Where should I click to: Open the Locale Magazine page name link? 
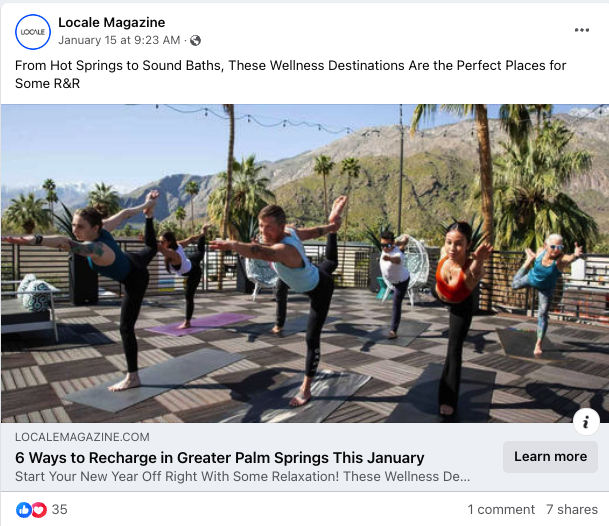click(x=111, y=23)
